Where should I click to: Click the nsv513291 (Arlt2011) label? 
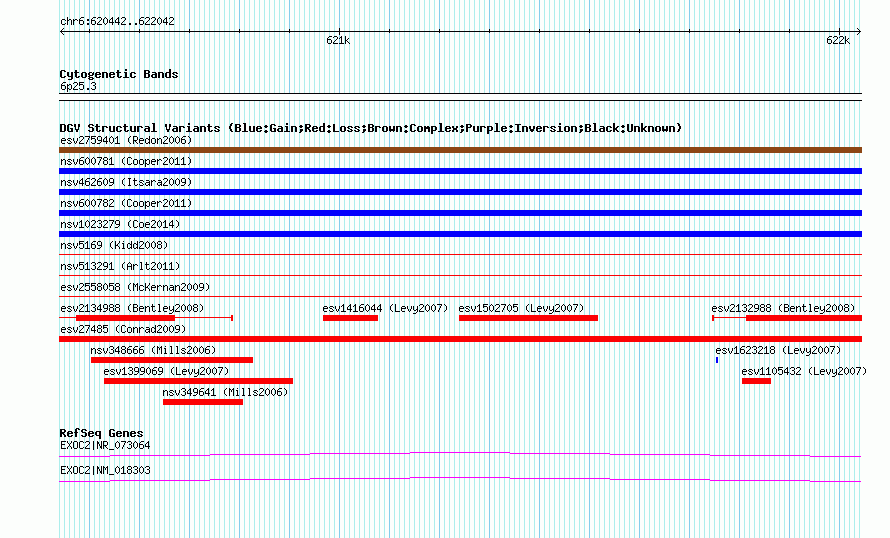point(120,266)
